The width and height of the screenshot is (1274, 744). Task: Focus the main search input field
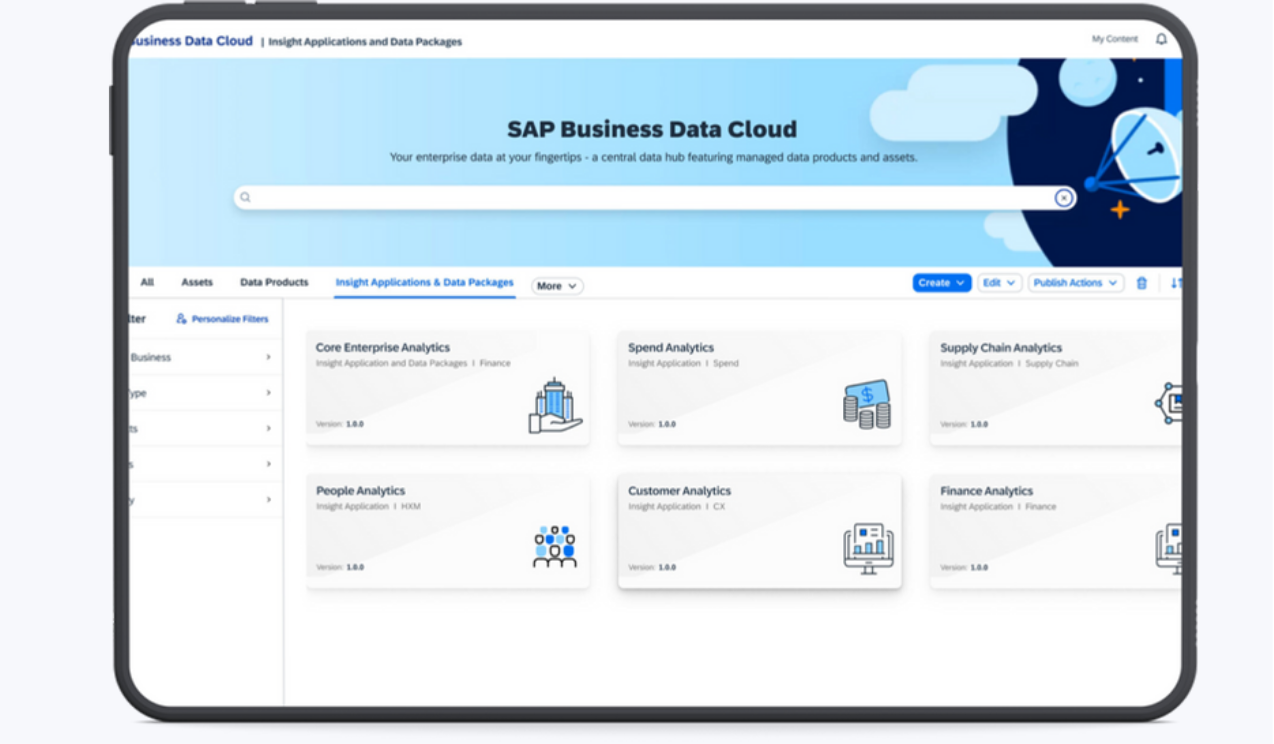click(x=655, y=198)
